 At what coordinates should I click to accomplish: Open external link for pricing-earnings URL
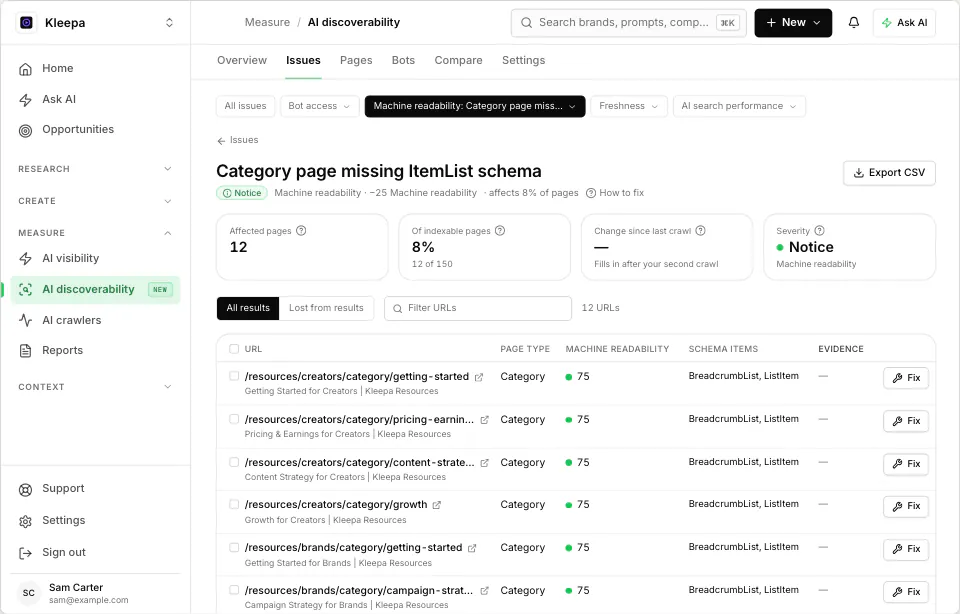tap(484, 420)
